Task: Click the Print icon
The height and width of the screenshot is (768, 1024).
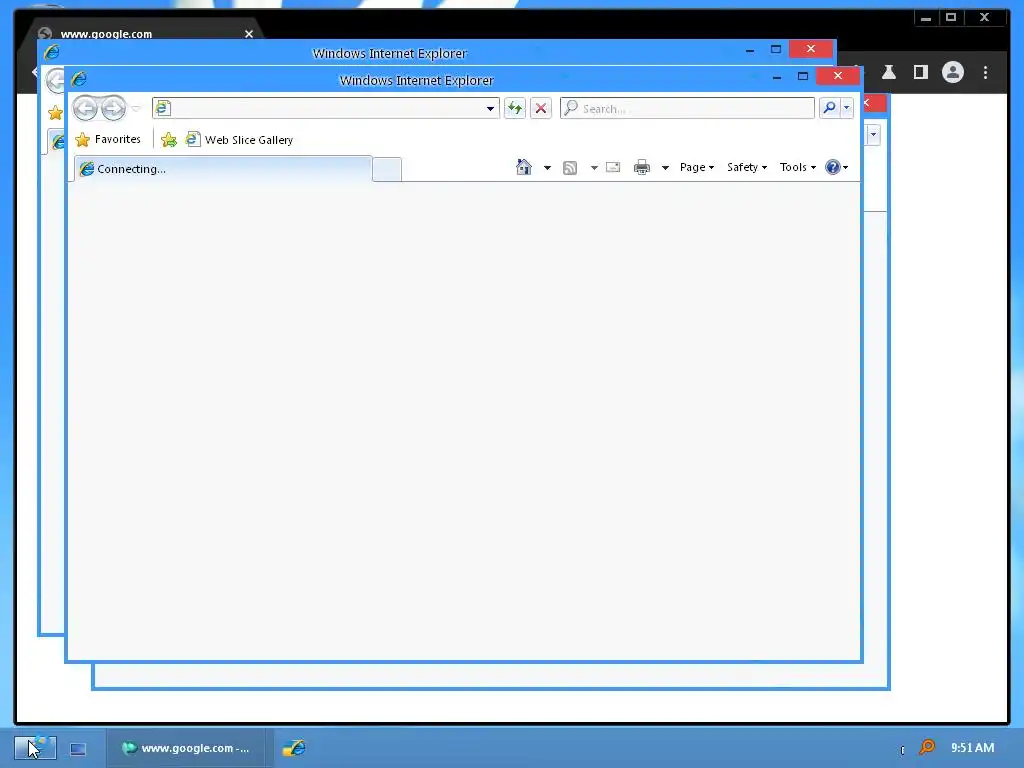Action: point(642,167)
